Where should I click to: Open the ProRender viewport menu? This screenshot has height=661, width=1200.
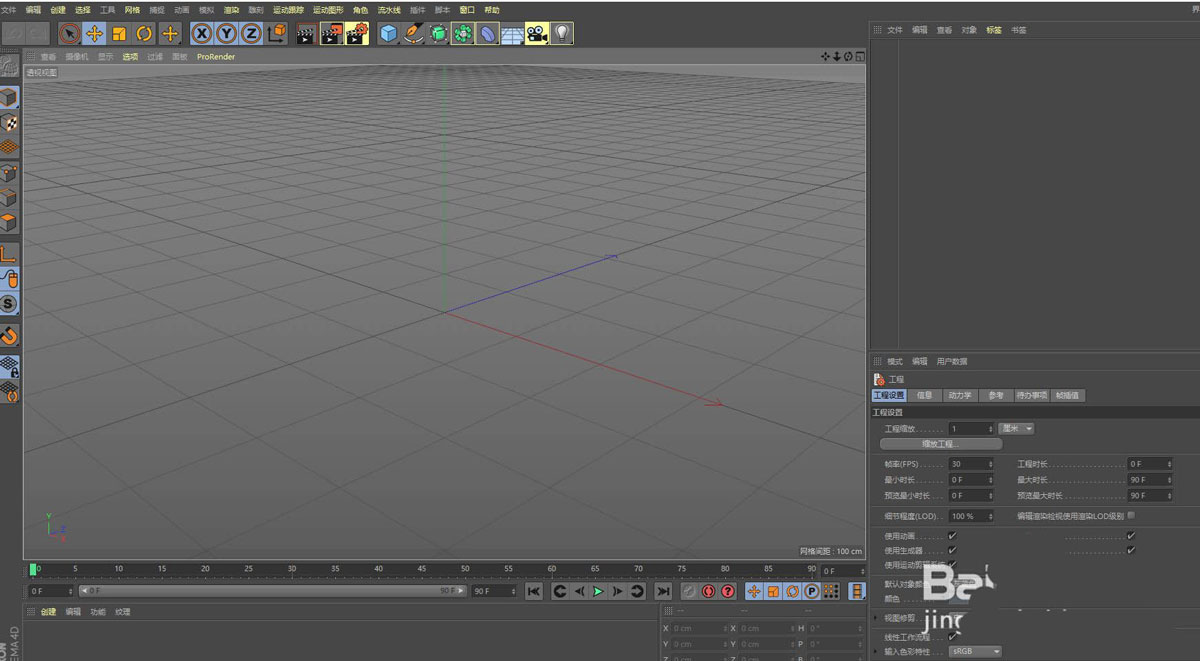214,57
